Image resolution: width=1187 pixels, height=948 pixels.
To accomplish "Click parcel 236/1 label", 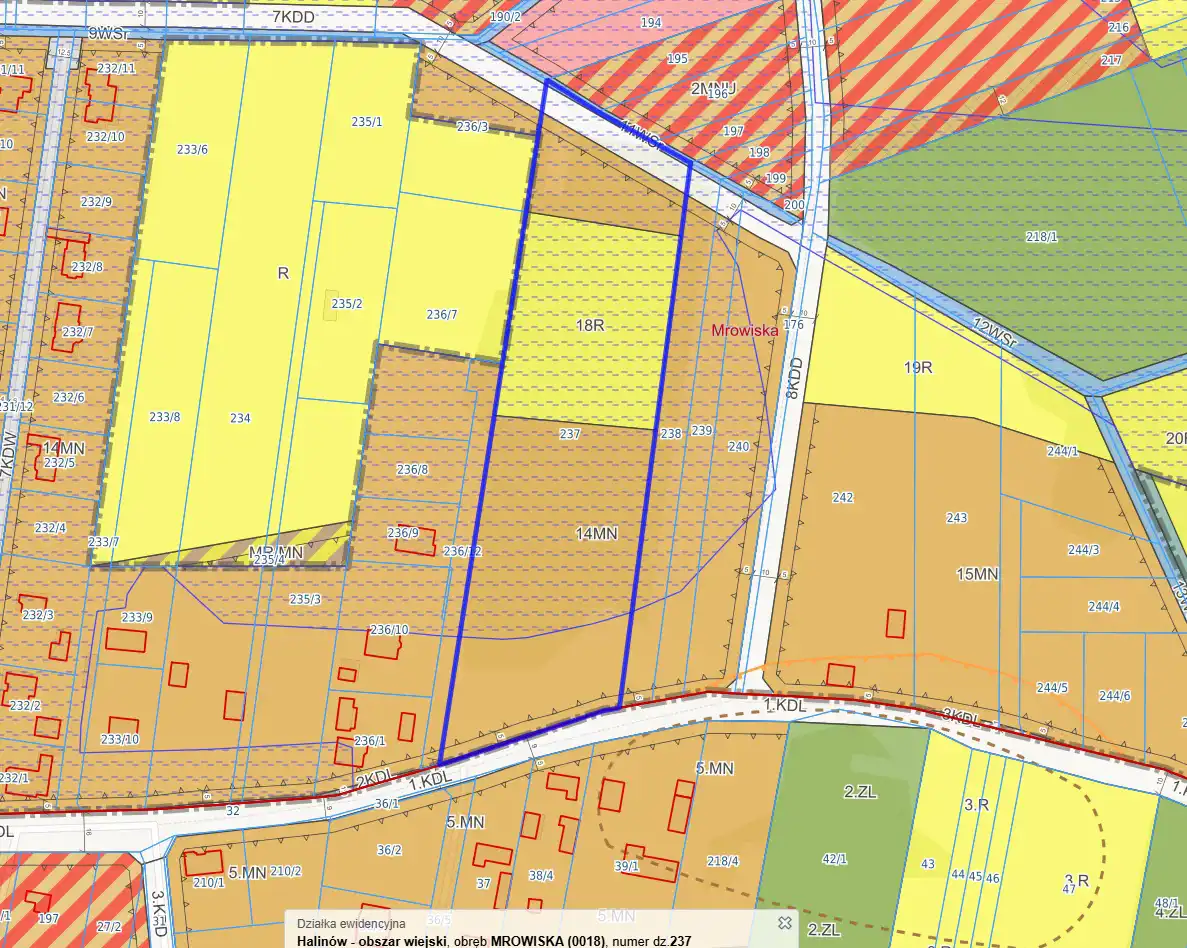I will [x=369, y=741].
